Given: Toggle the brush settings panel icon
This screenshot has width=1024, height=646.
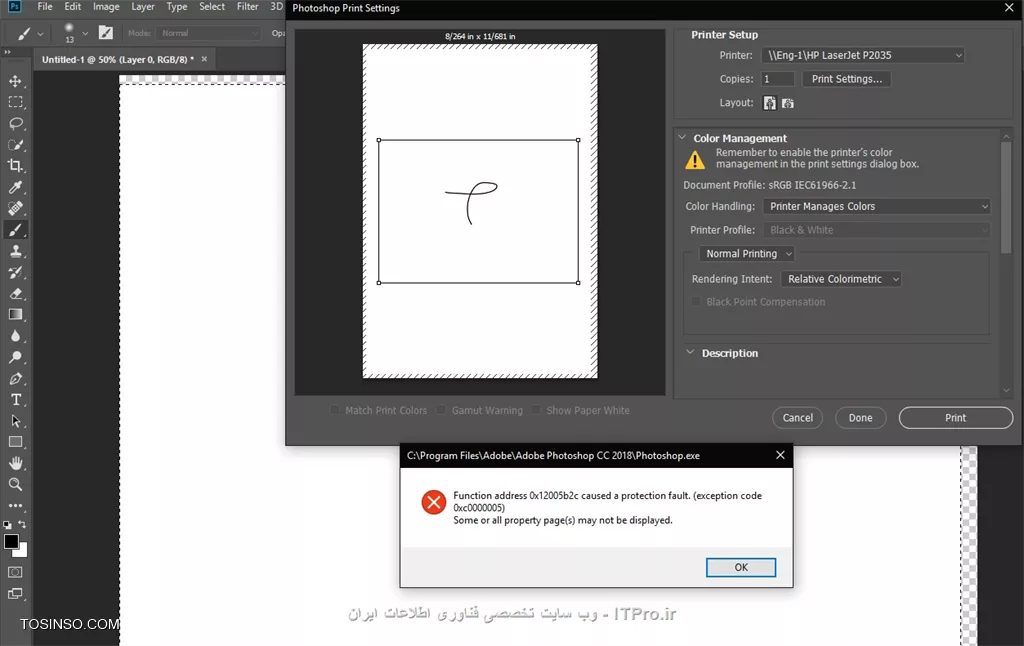Looking at the screenshot, I should [106, 32].
